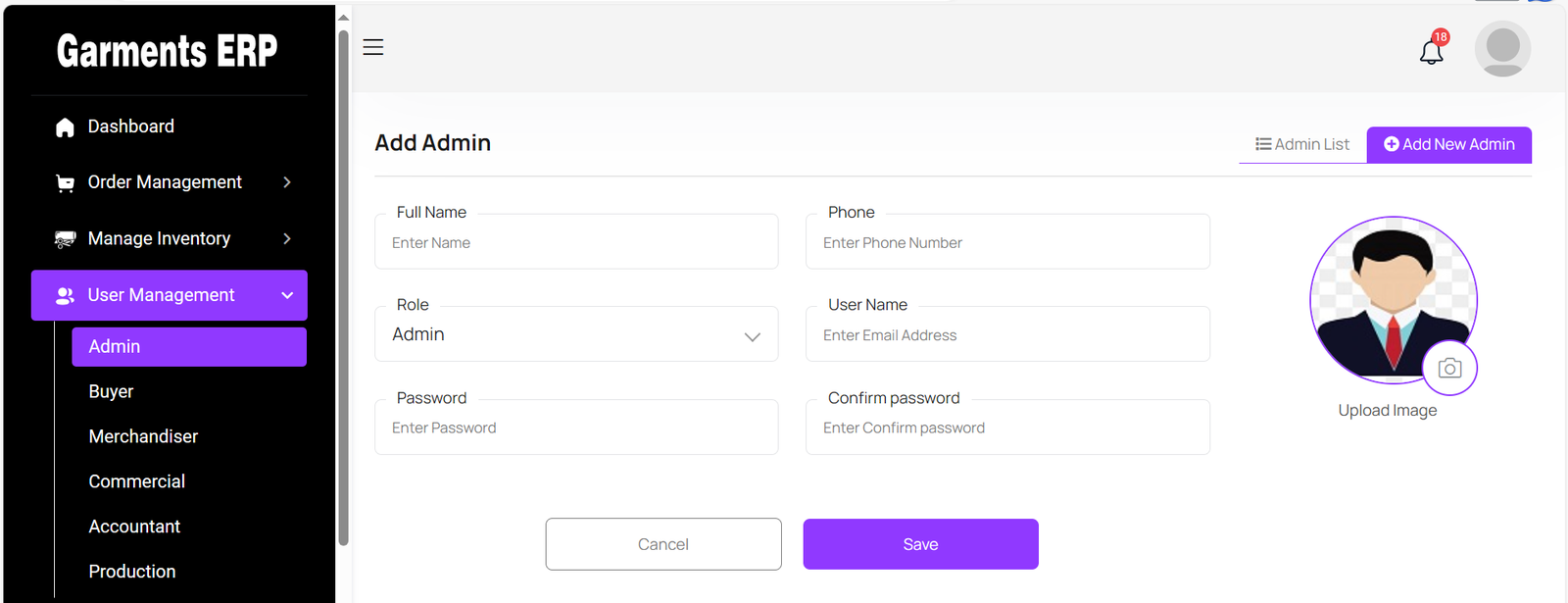Click the Manage Inventory truck icon

tap(65, 239)
